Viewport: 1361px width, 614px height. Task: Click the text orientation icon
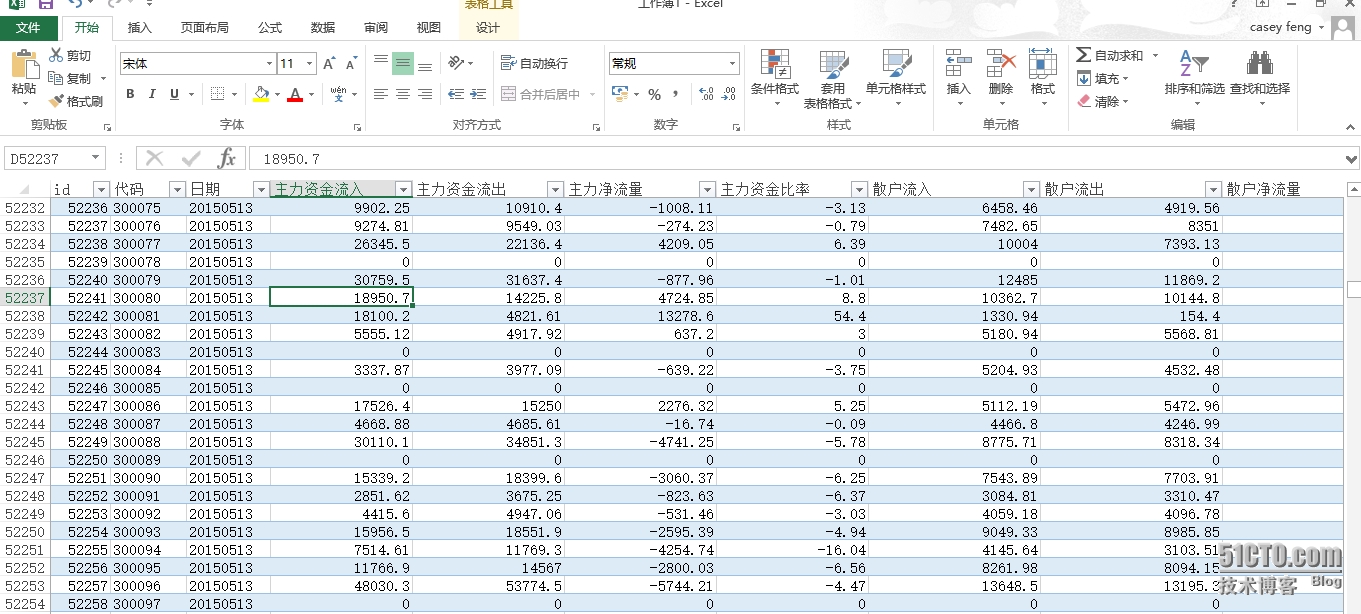click(456, 63)
